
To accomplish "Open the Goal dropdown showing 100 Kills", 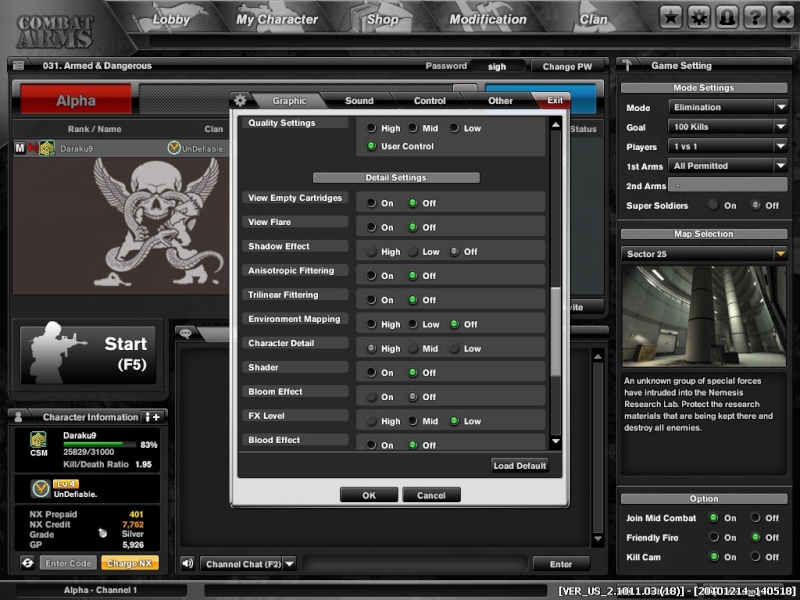I will click(x=728, y=127).
